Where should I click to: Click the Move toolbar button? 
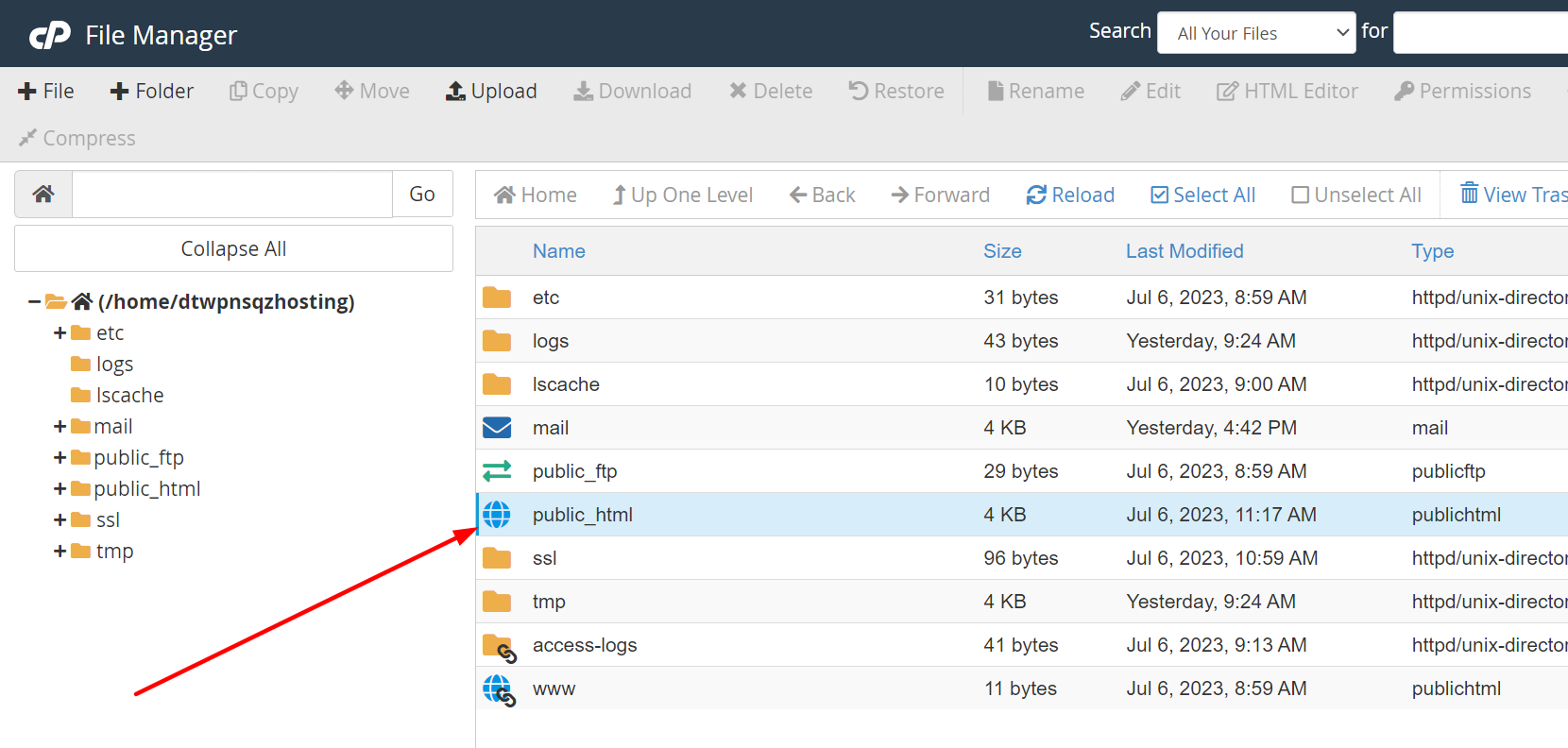tap(372, 91)
